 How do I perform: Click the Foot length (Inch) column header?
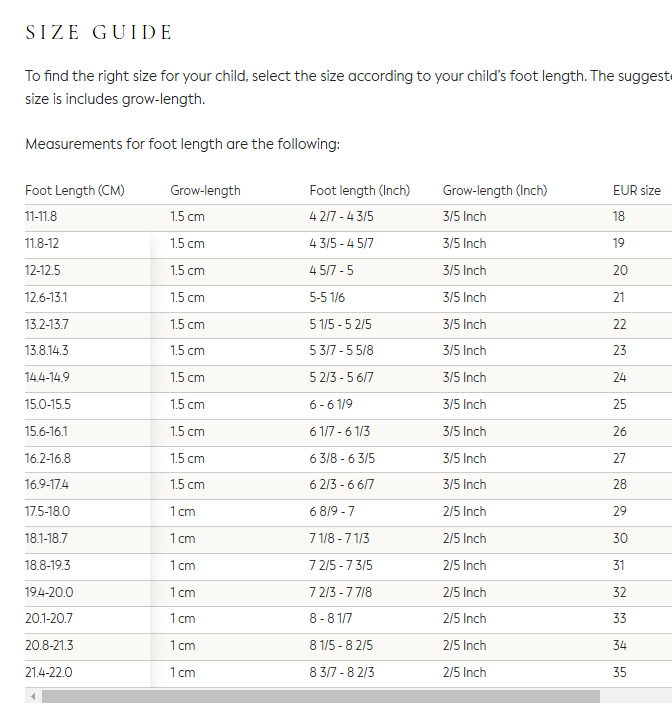(x=357, y=190)
